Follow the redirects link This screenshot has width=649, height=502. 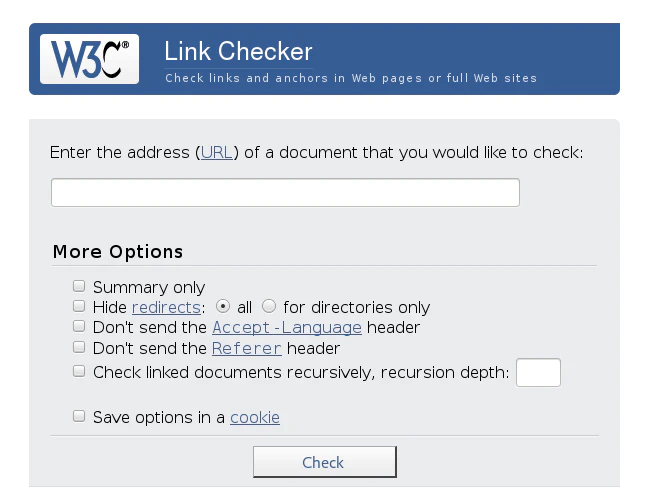click(x=166, y=307)
